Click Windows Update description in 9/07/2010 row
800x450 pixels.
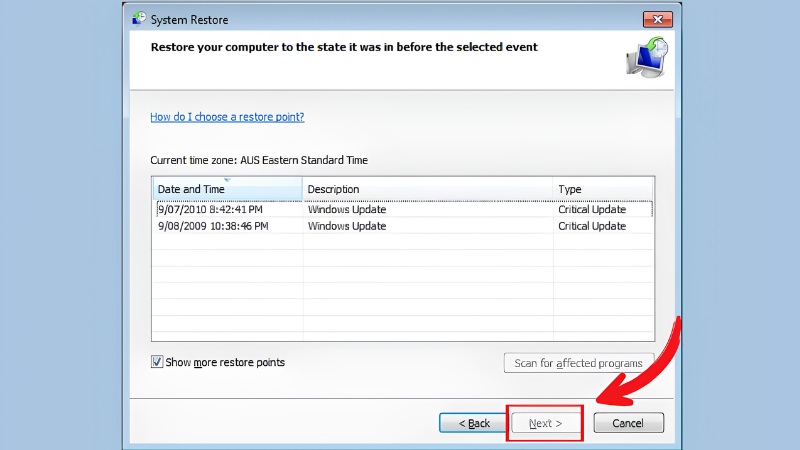347,210
